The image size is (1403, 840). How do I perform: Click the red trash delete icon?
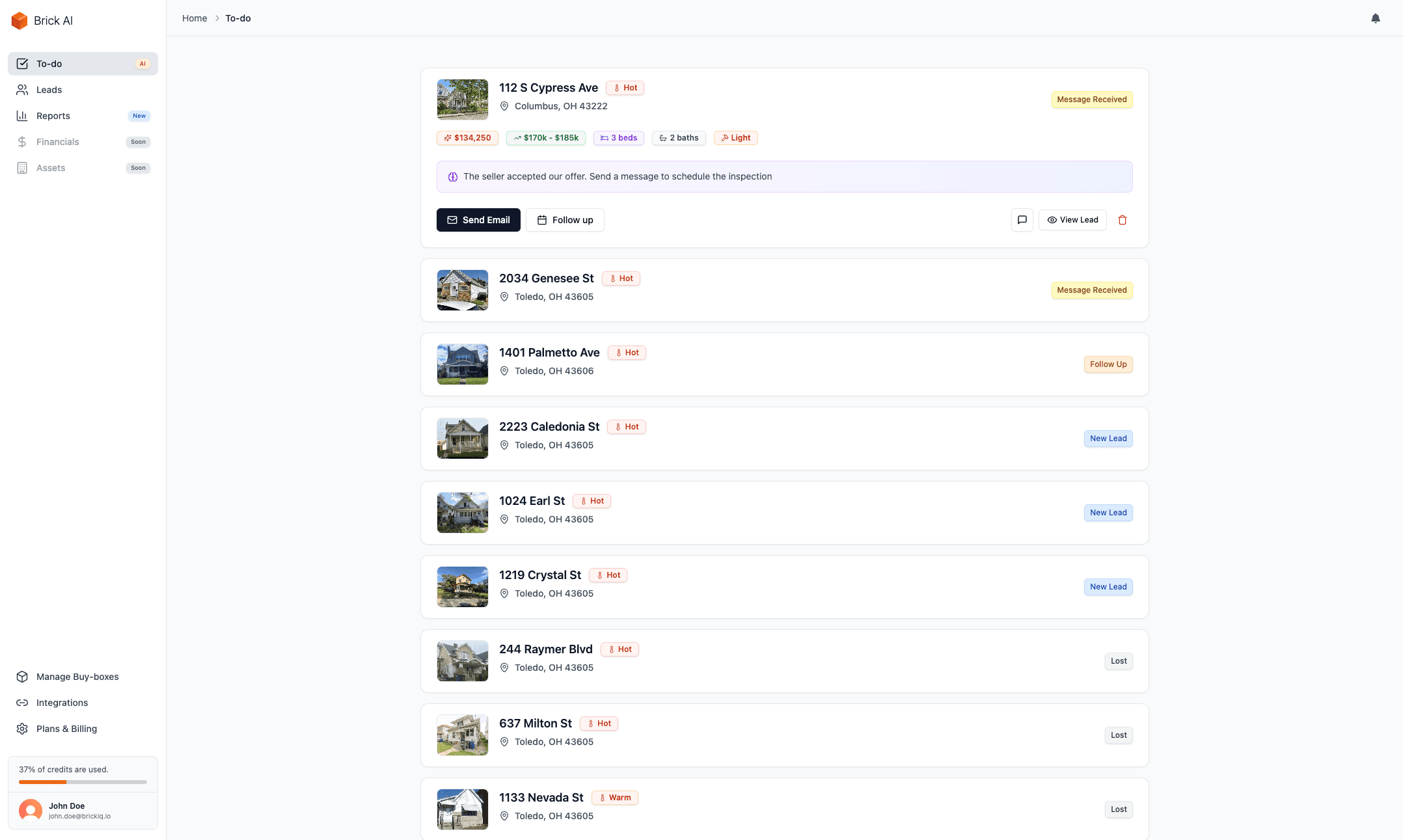click(x=1122, y=220)
